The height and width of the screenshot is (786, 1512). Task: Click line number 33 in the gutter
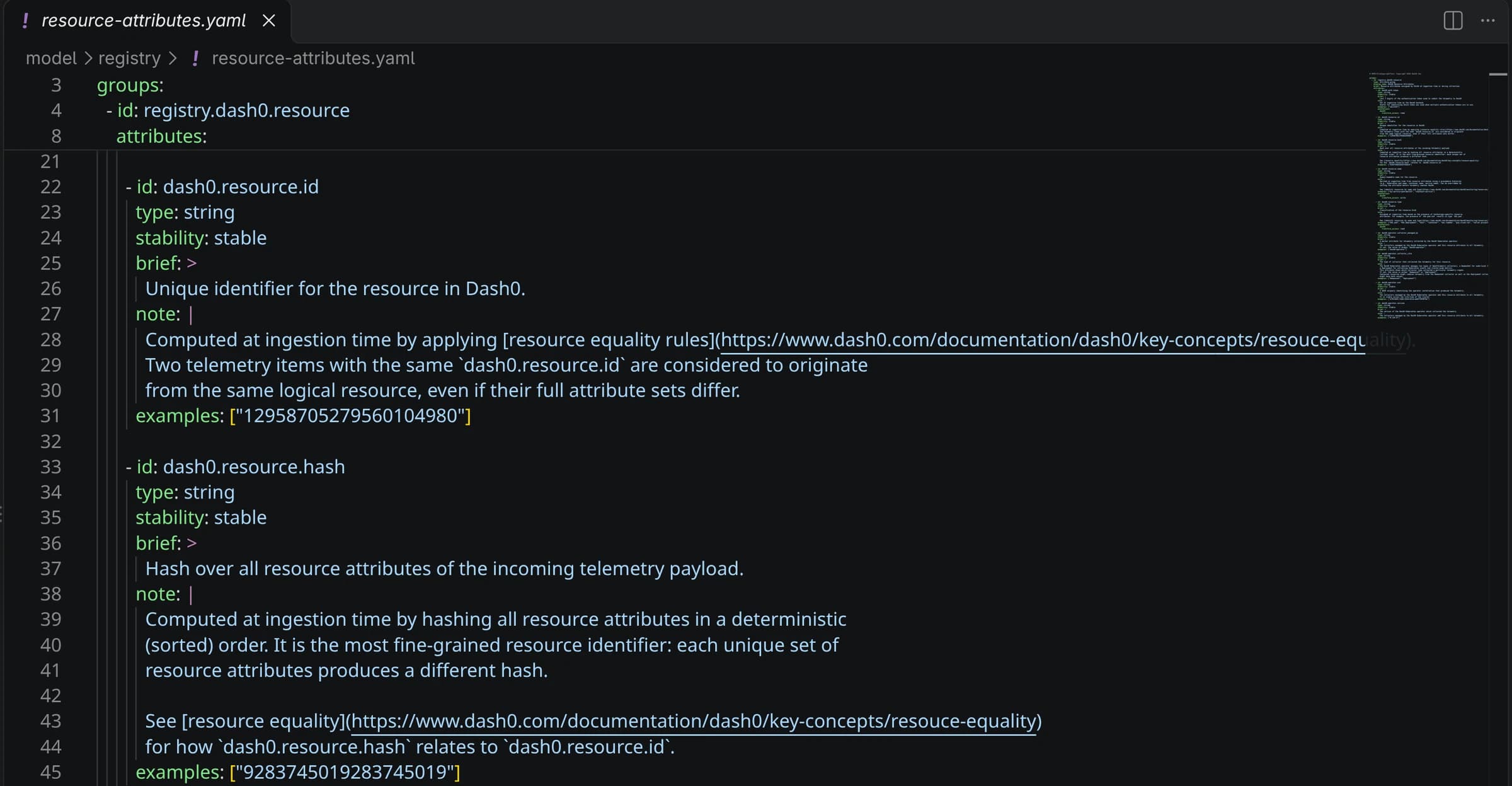point(50,467)
